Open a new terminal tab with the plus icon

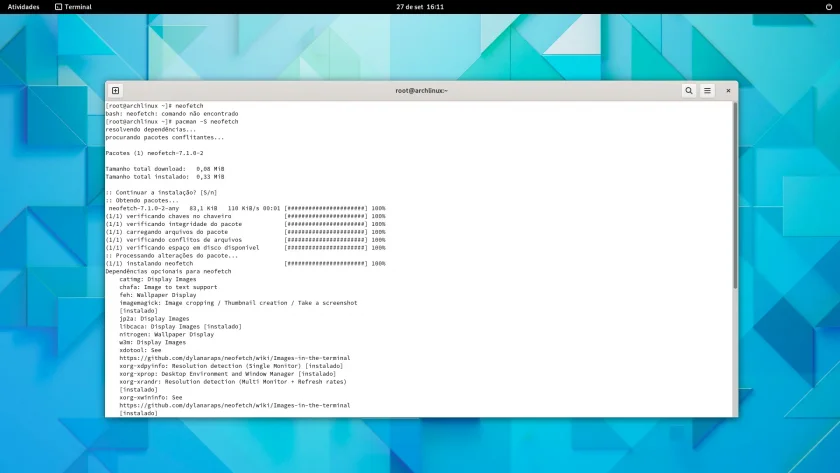pyautogui.click(x=115, y=91)
